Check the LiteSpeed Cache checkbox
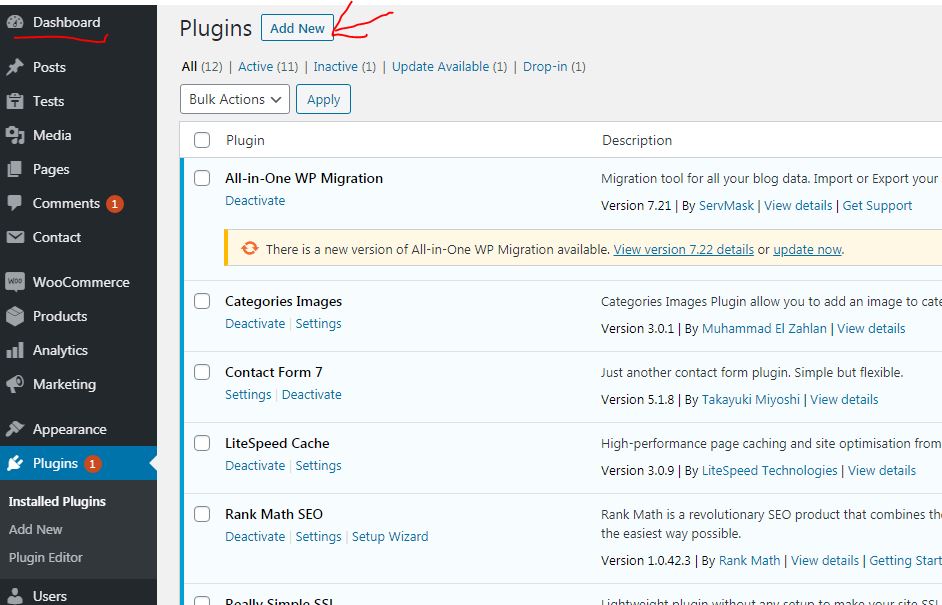Screen dimensions: 942x605 202,443
